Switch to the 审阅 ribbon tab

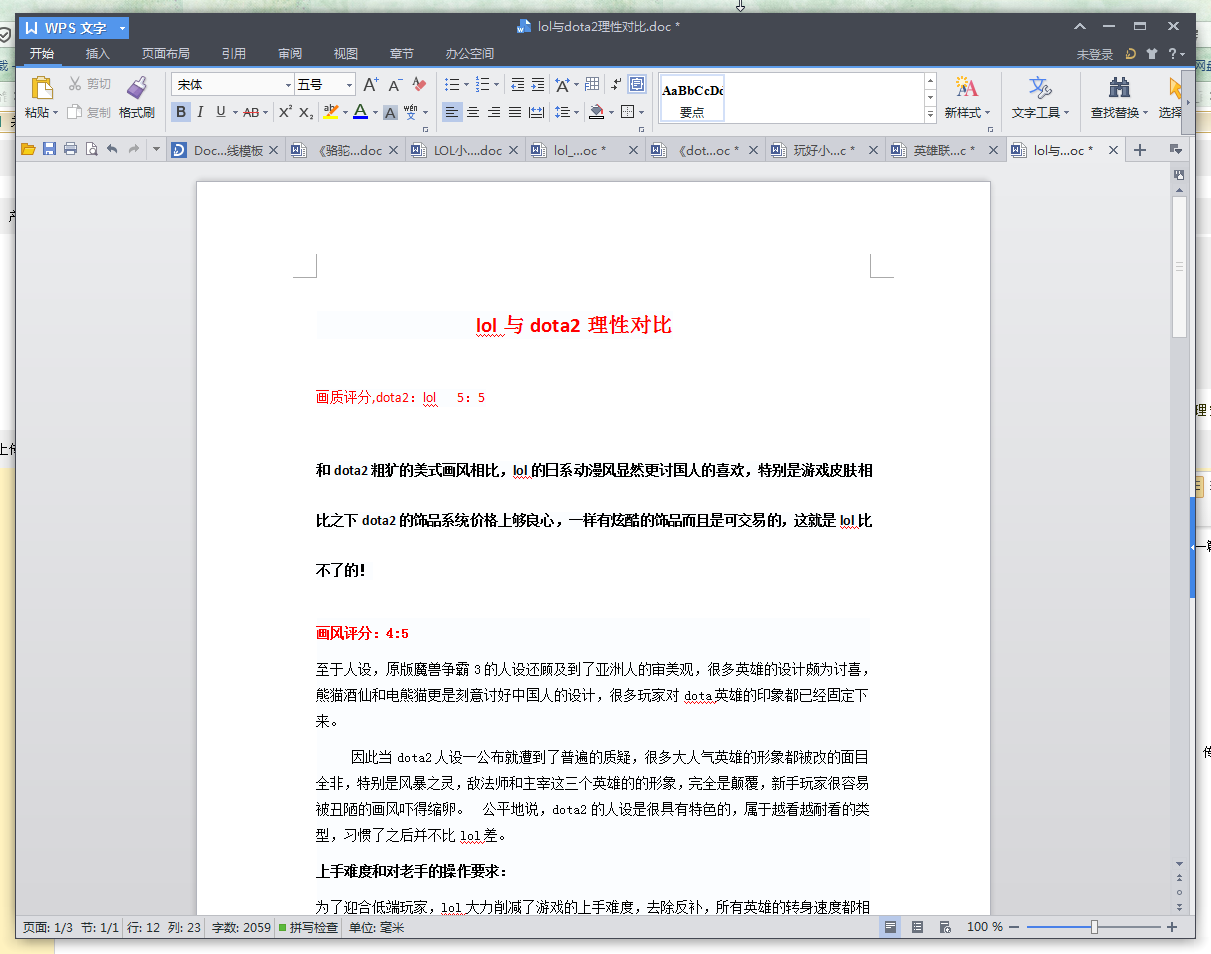tap(290, 54)
